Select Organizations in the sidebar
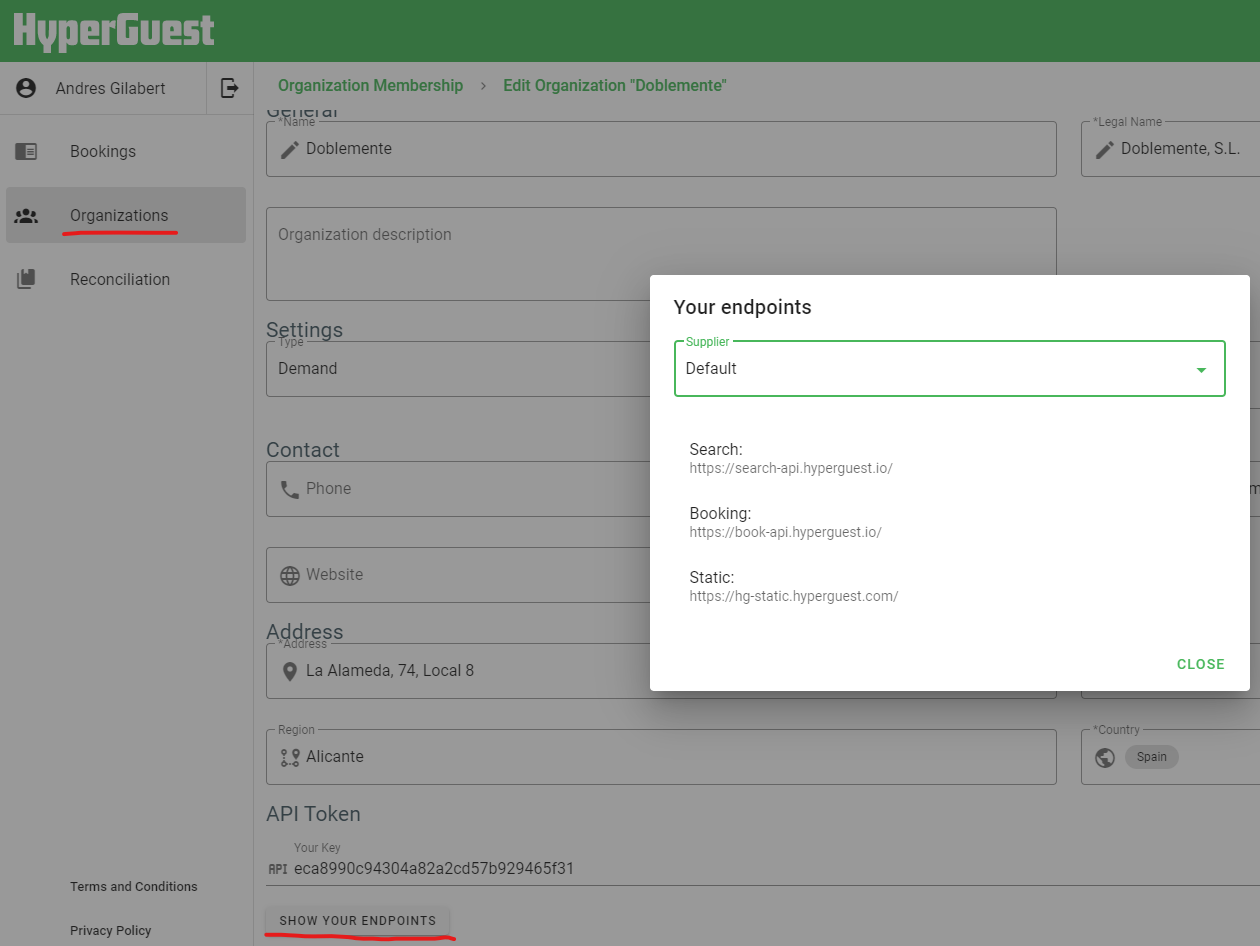 (x=126, y=216)
